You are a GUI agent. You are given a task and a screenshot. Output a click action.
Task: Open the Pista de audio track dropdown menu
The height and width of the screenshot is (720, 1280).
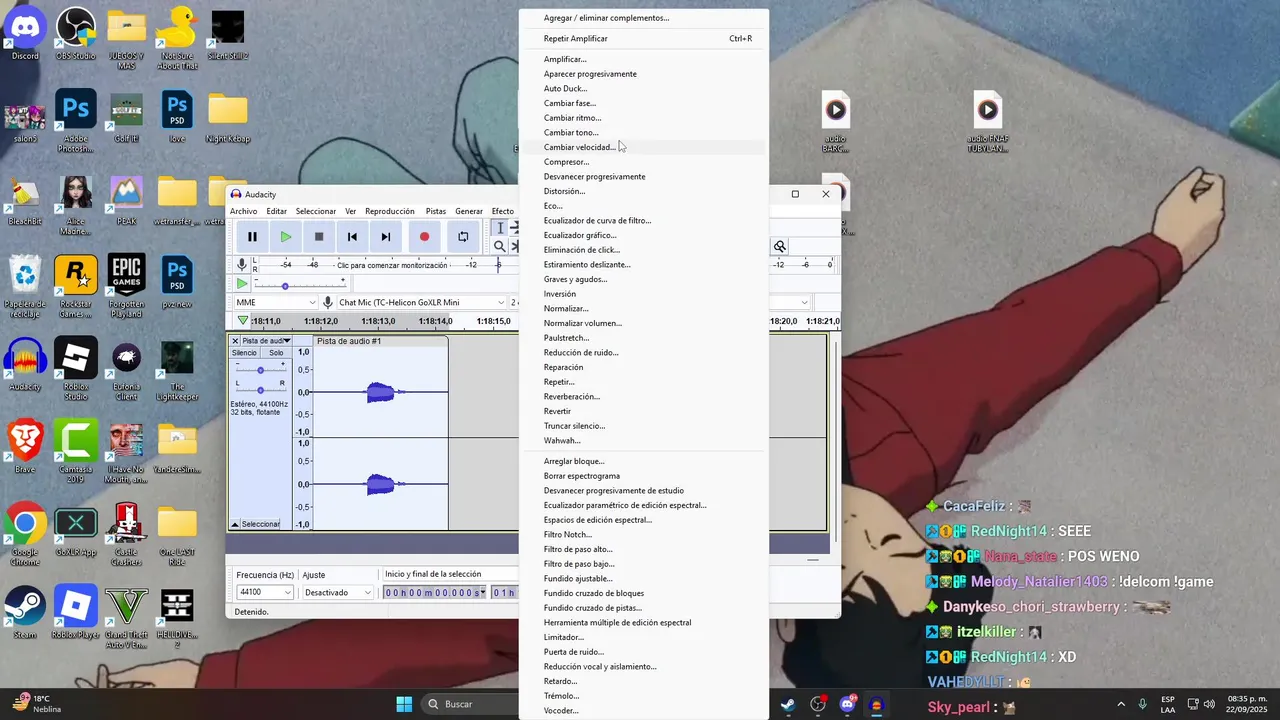[266, 341]
